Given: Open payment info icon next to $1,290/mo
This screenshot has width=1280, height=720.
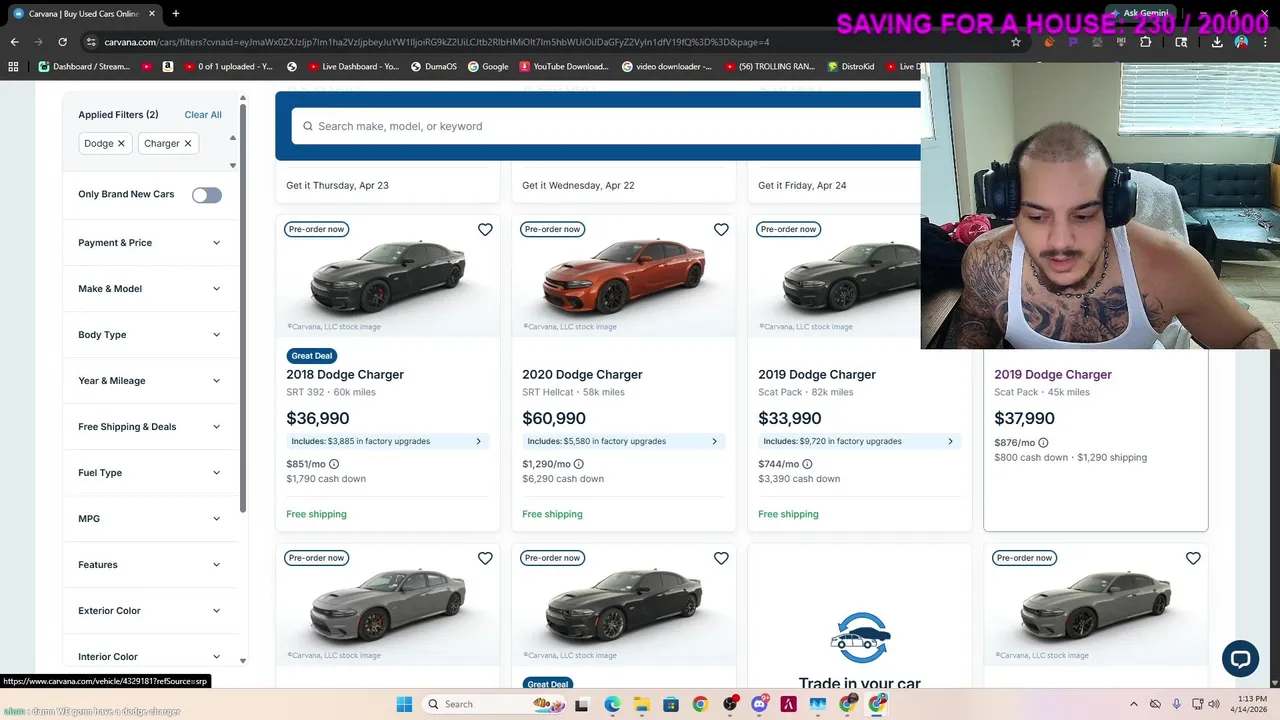Looking at the screenshot, I should coord(579,464).
